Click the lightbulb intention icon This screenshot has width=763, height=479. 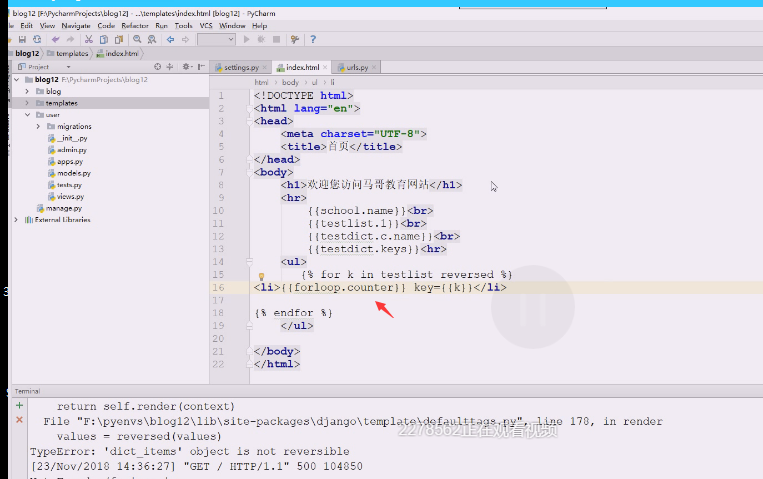pyautogui.click(x=261, y=277)
